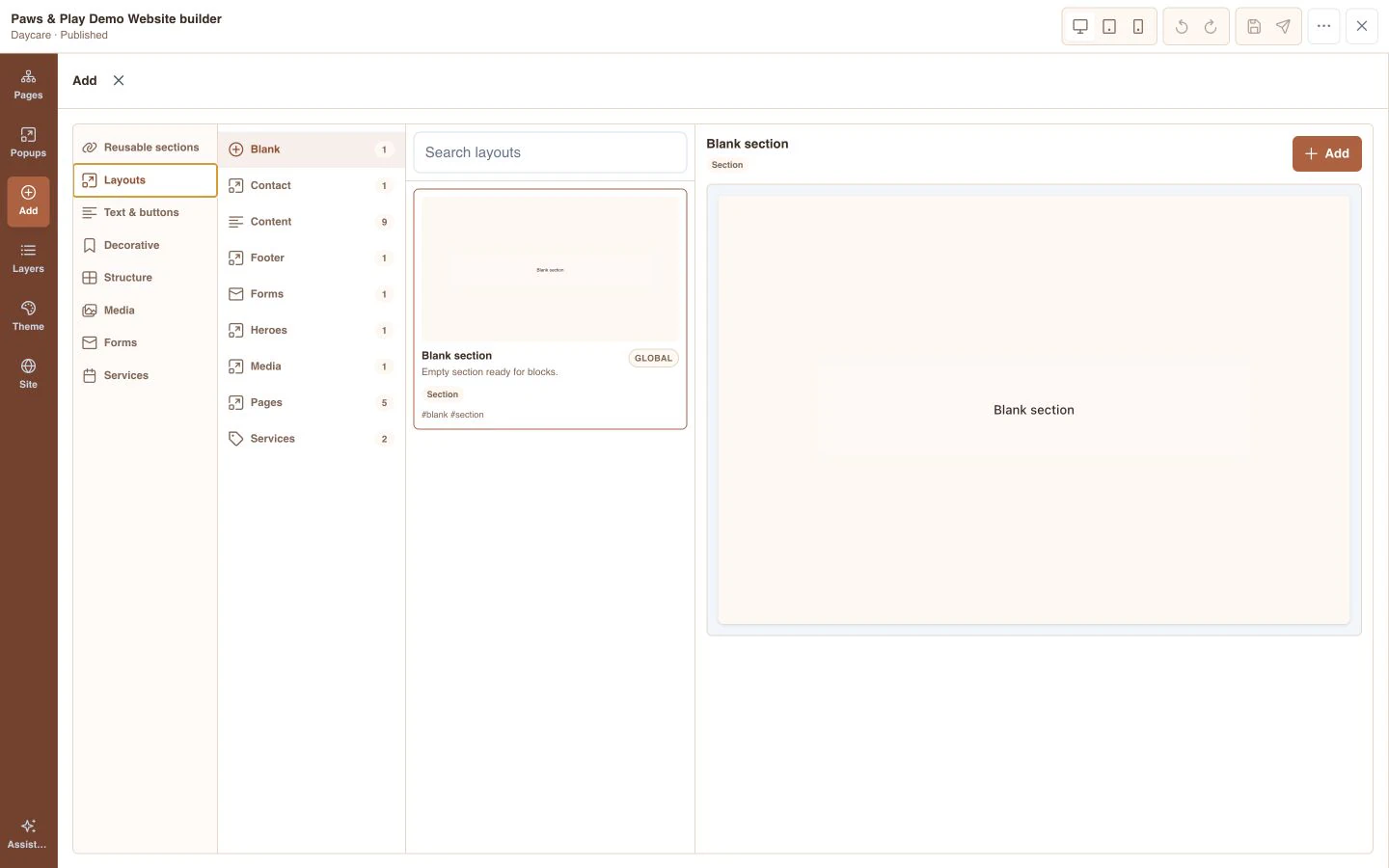Switch to tablet preview mode
The height and width of the screenshot is (868, 1389).
pos(1109,27)
